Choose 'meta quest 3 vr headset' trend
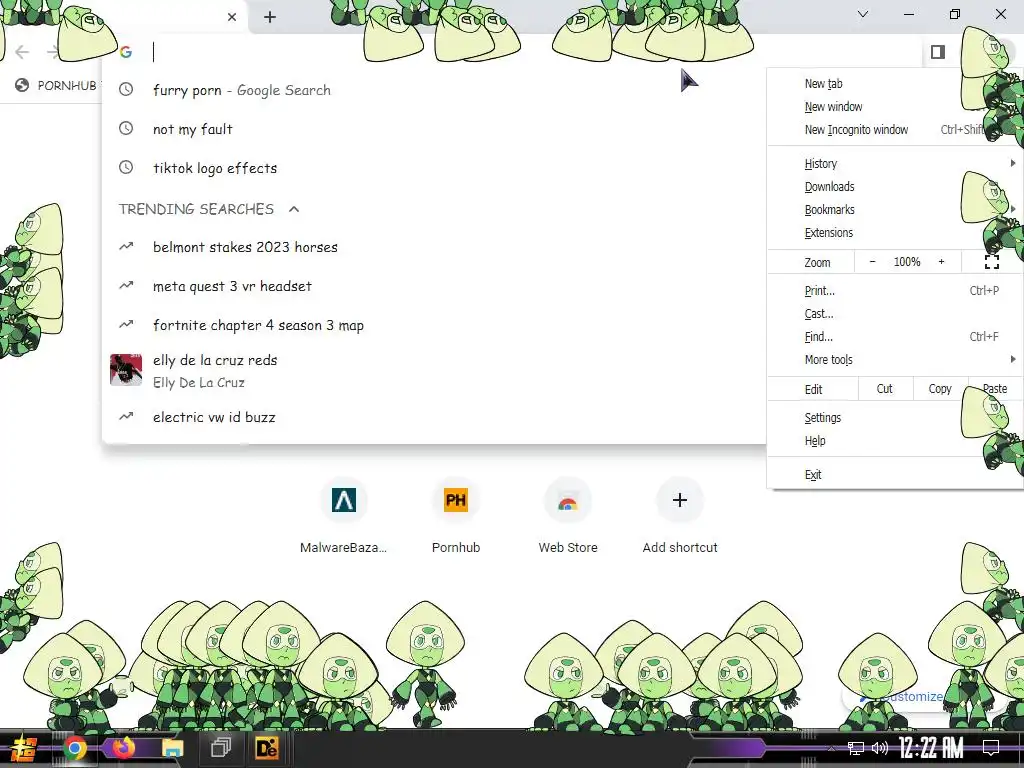Screen dimensions: 1024x768 [434, 286]
